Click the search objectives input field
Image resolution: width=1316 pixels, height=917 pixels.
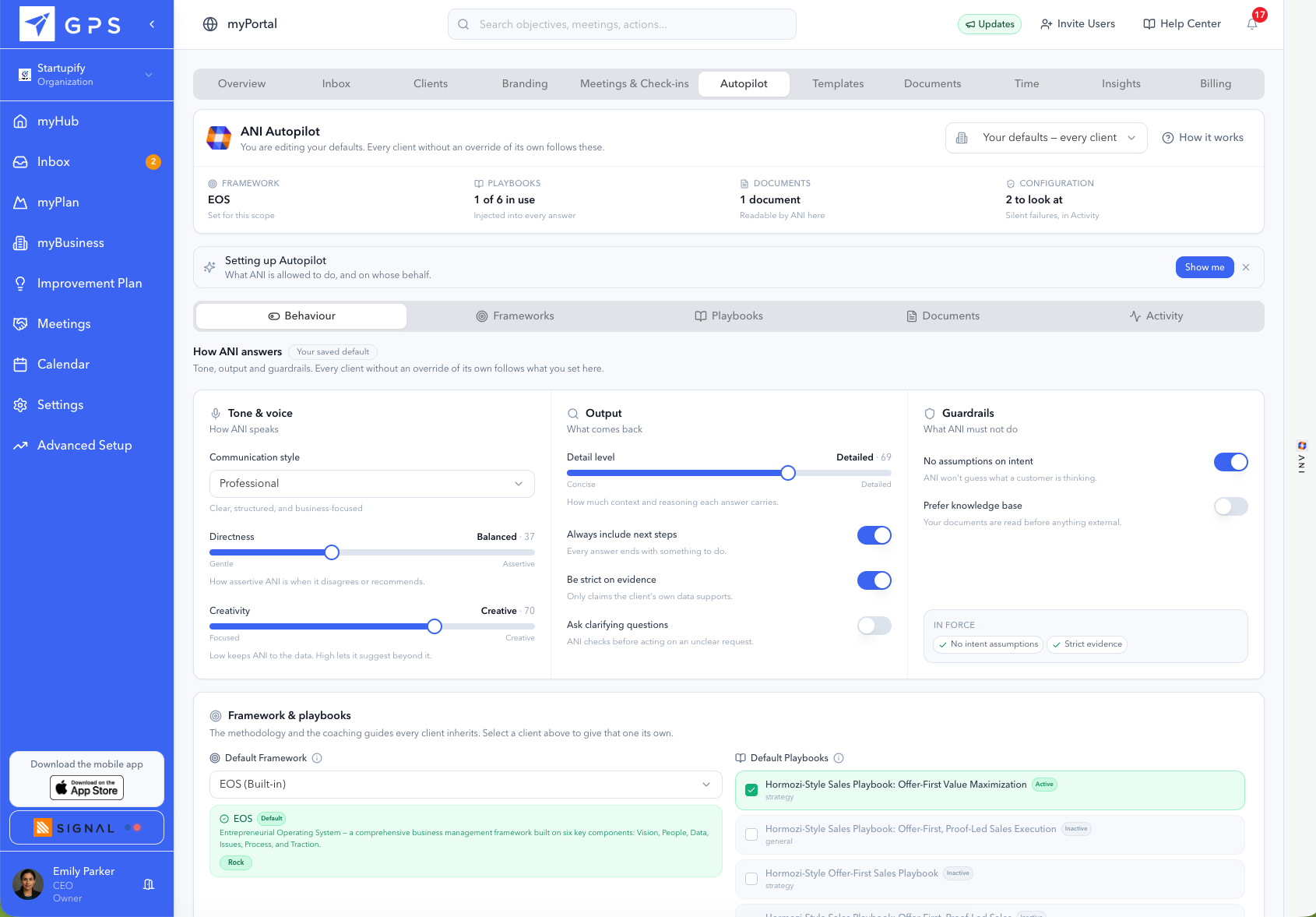tap(622, 24)
